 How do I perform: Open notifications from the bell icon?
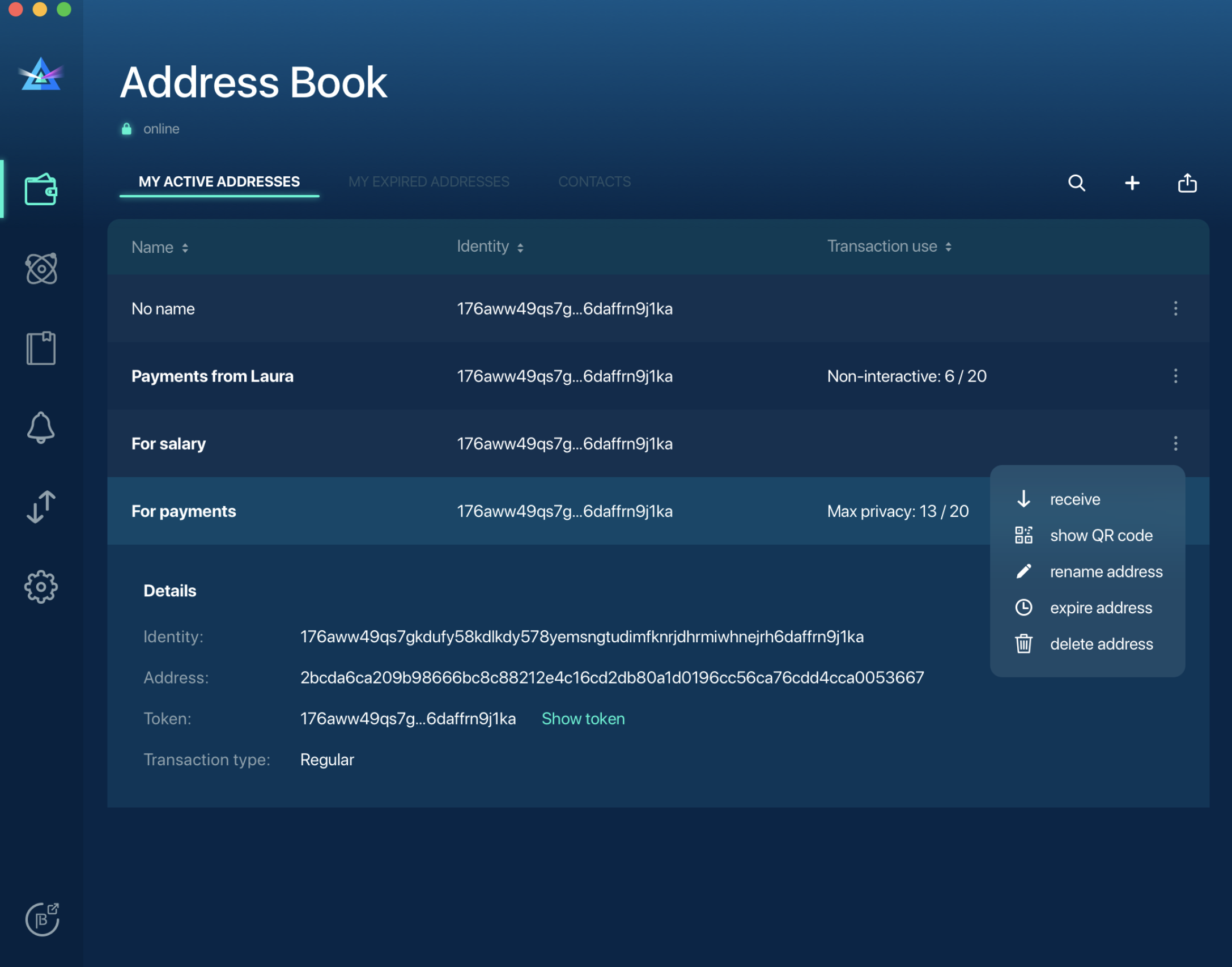tap(42, 427)
